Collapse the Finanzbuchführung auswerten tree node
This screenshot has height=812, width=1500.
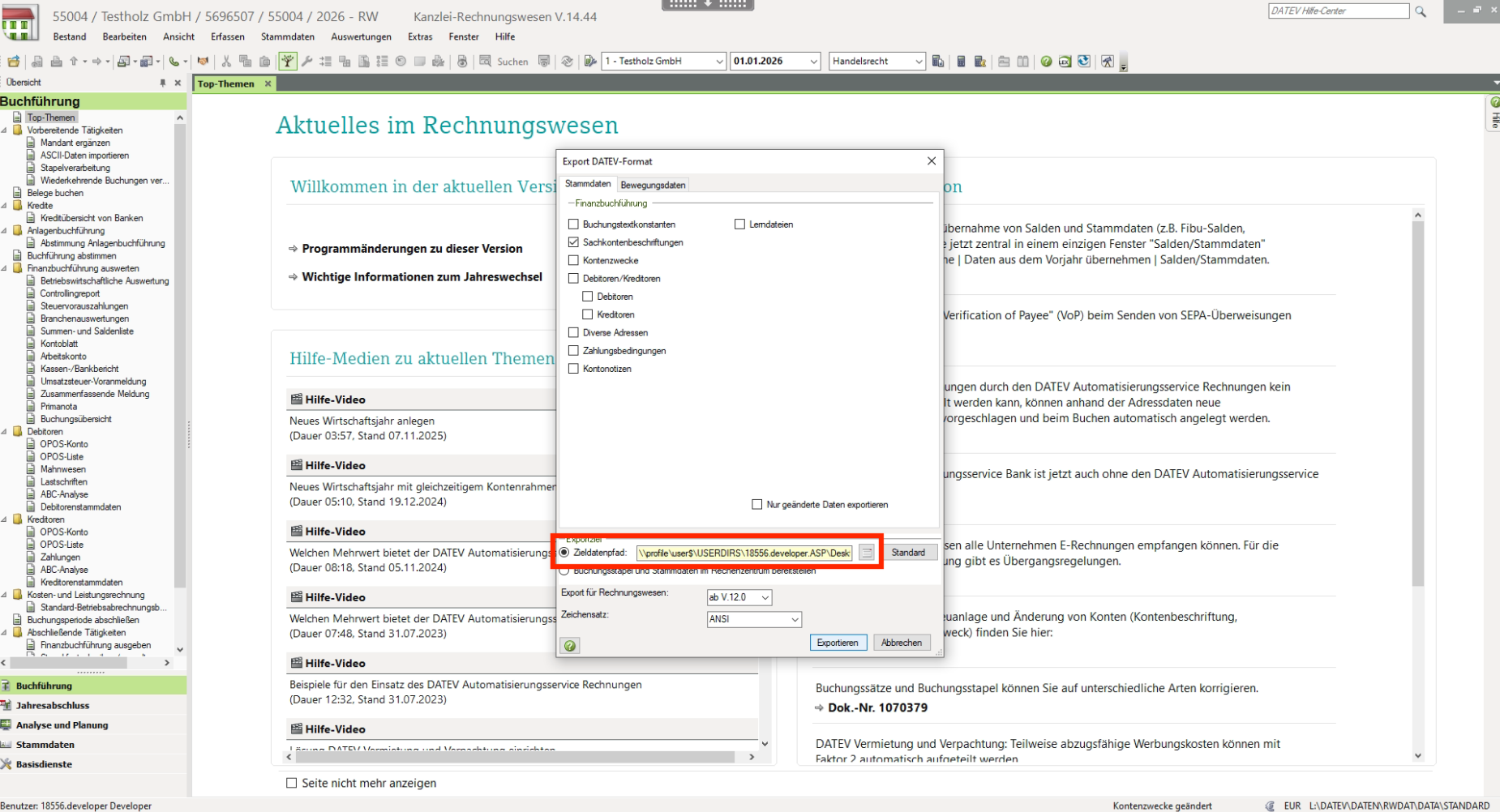tap(5, 268)
